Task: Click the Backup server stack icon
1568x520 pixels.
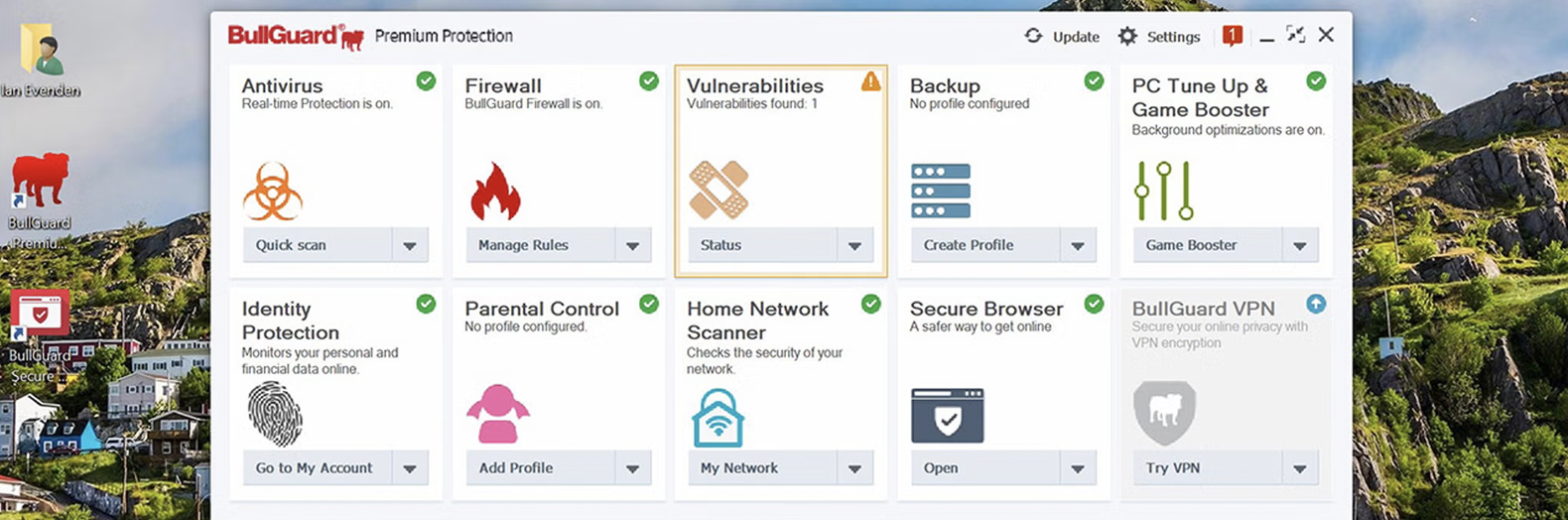Action: coord(940,191)
